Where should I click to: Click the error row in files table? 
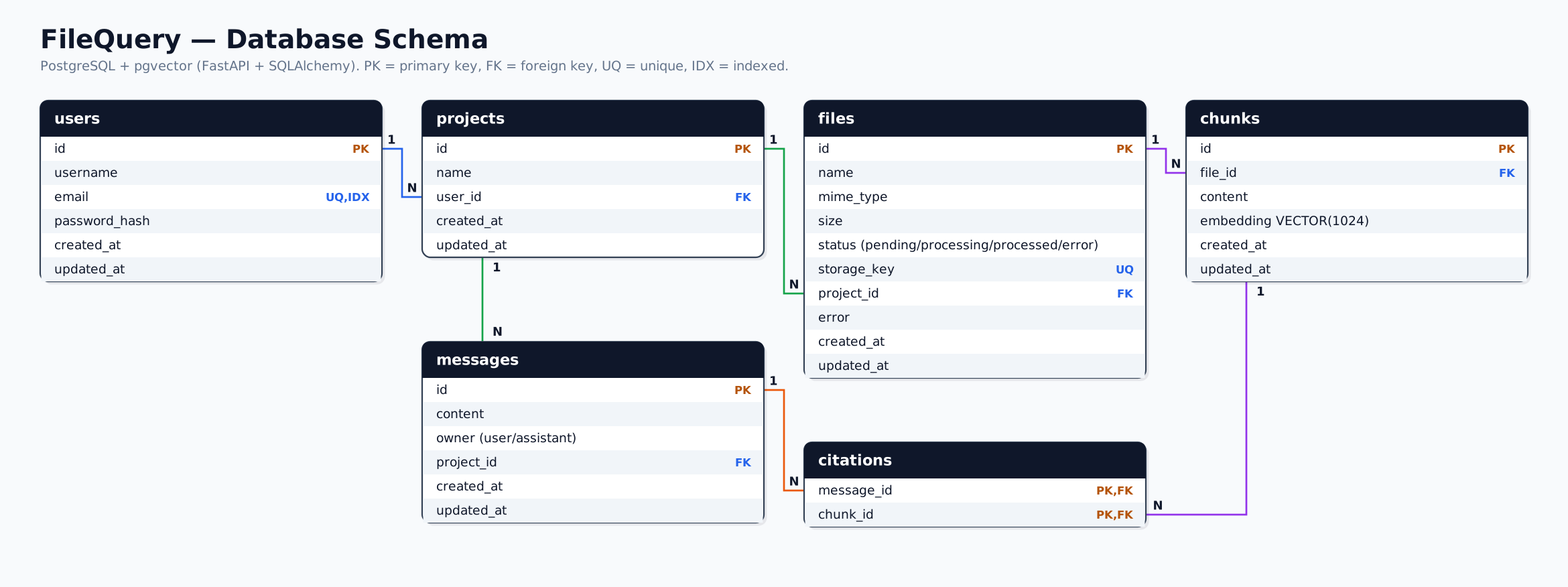click(x=975, y=318)
